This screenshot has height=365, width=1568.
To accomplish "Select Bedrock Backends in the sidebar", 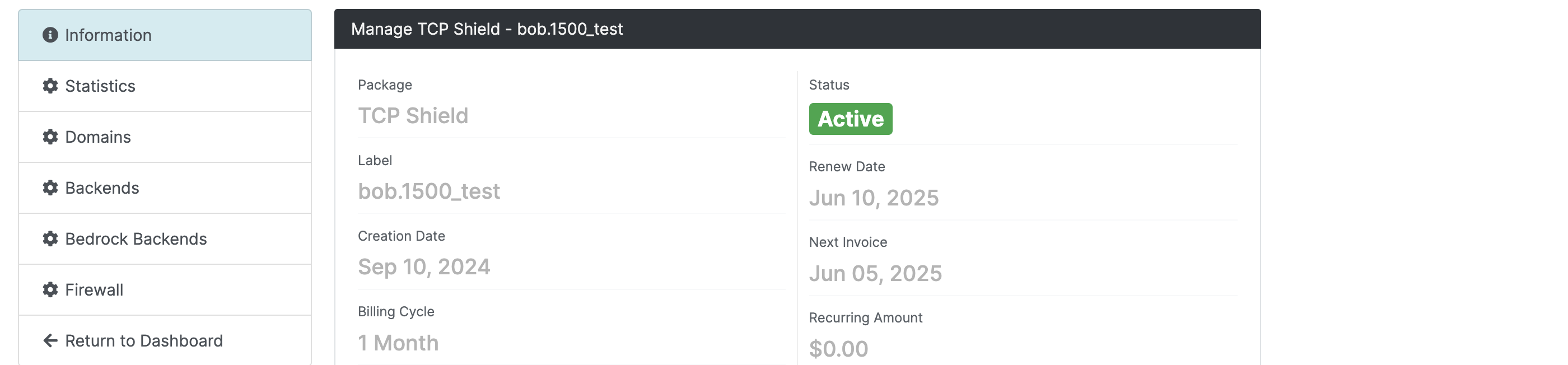I will [165, 239].
